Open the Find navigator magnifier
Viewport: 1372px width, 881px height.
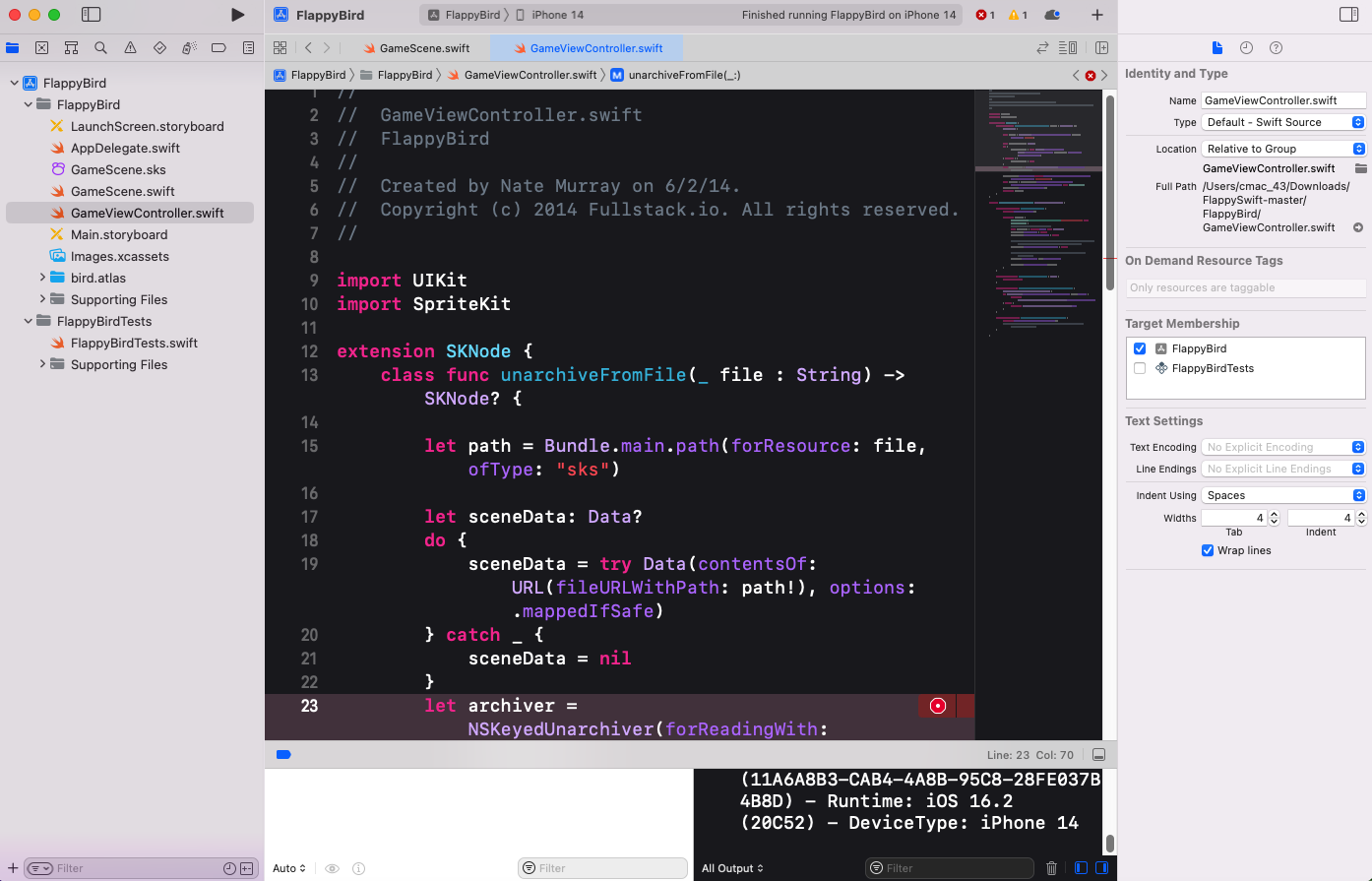pyautogui.click(x=100, y=47)
